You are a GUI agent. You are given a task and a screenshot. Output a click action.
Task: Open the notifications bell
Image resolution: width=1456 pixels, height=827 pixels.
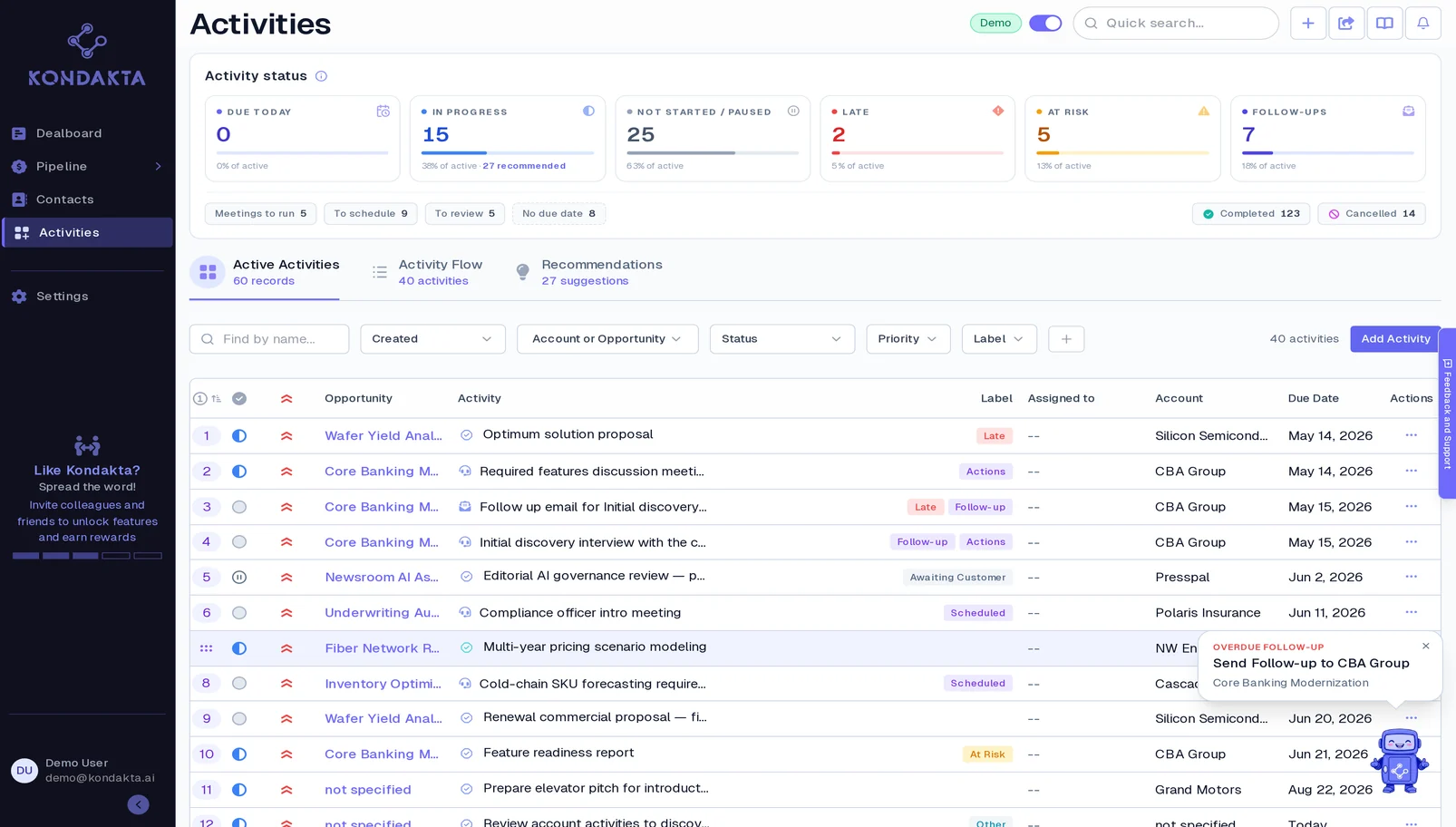point(1422,24)
